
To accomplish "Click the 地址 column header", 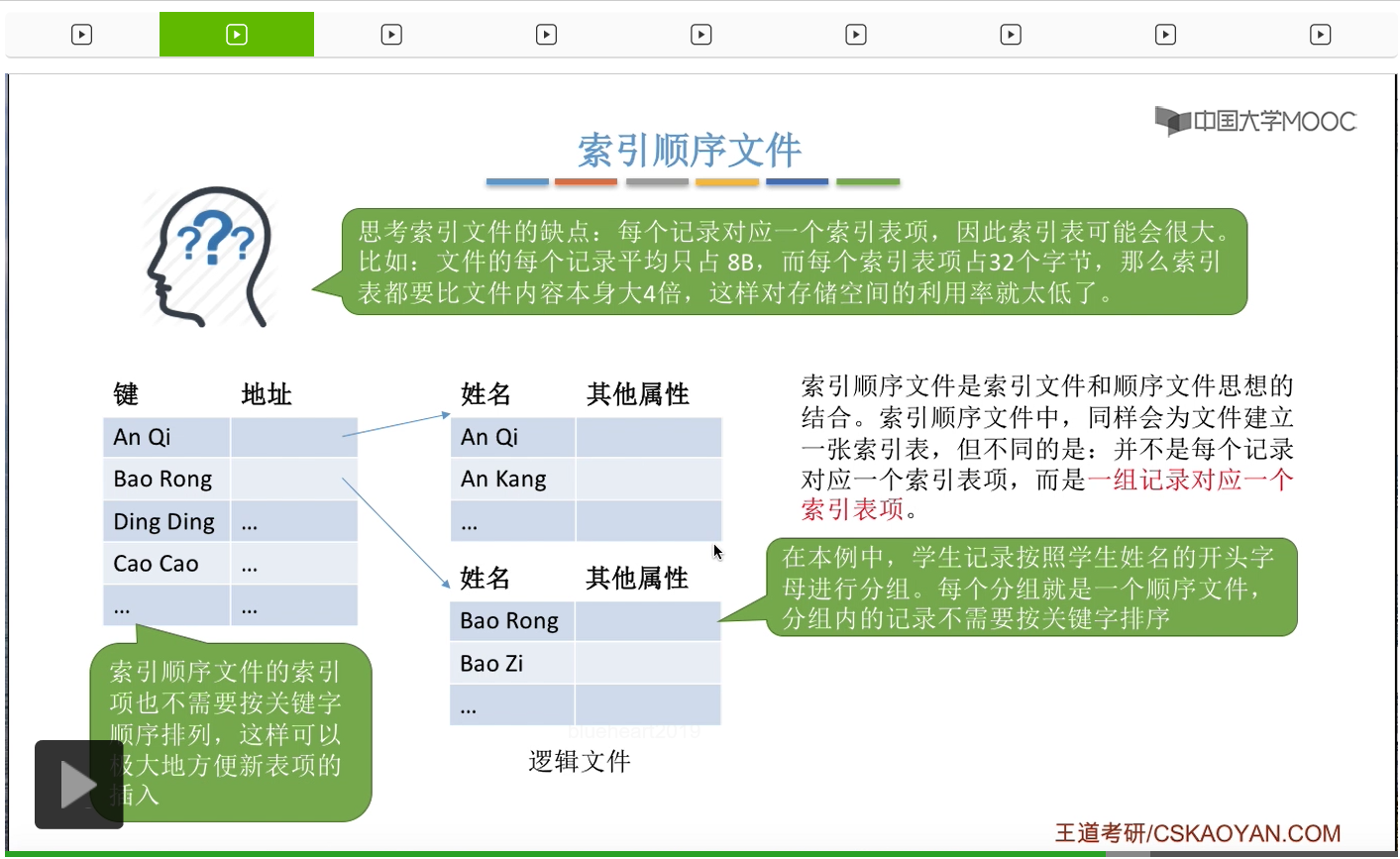I will 267,394.
